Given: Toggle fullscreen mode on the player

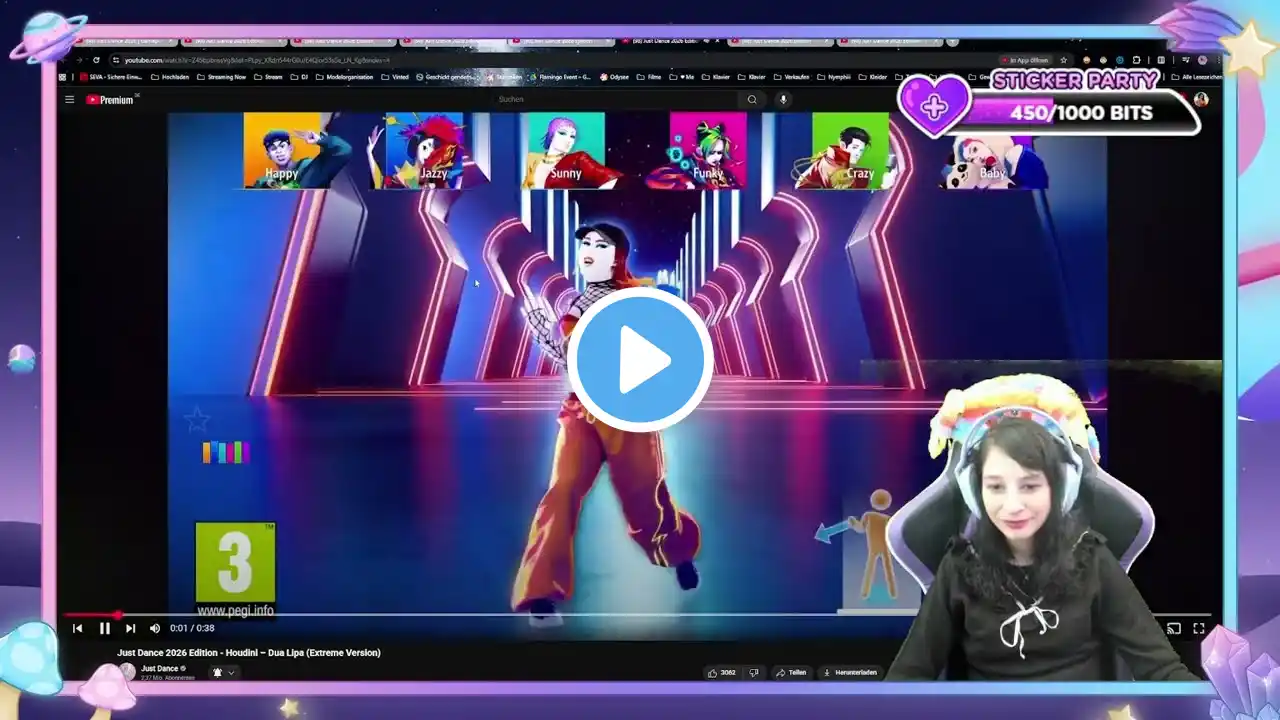Looking at the screenshot, I should click(x=1199, y=628).
